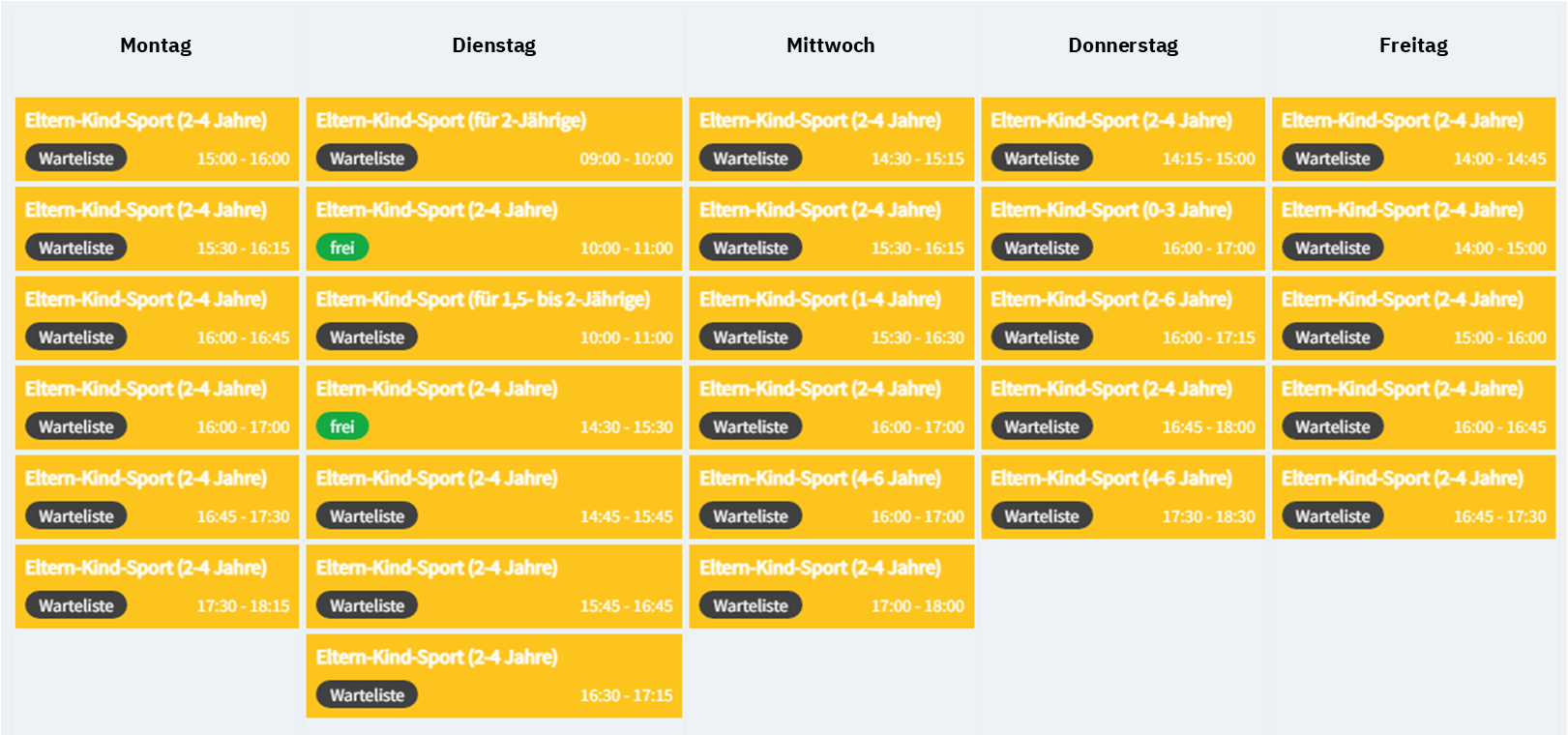The width and height of the screenshot is (1568, 735).
Task: Open Thursday's 4-6 Jahre course at 17:30
Action: coord(1122,496)
